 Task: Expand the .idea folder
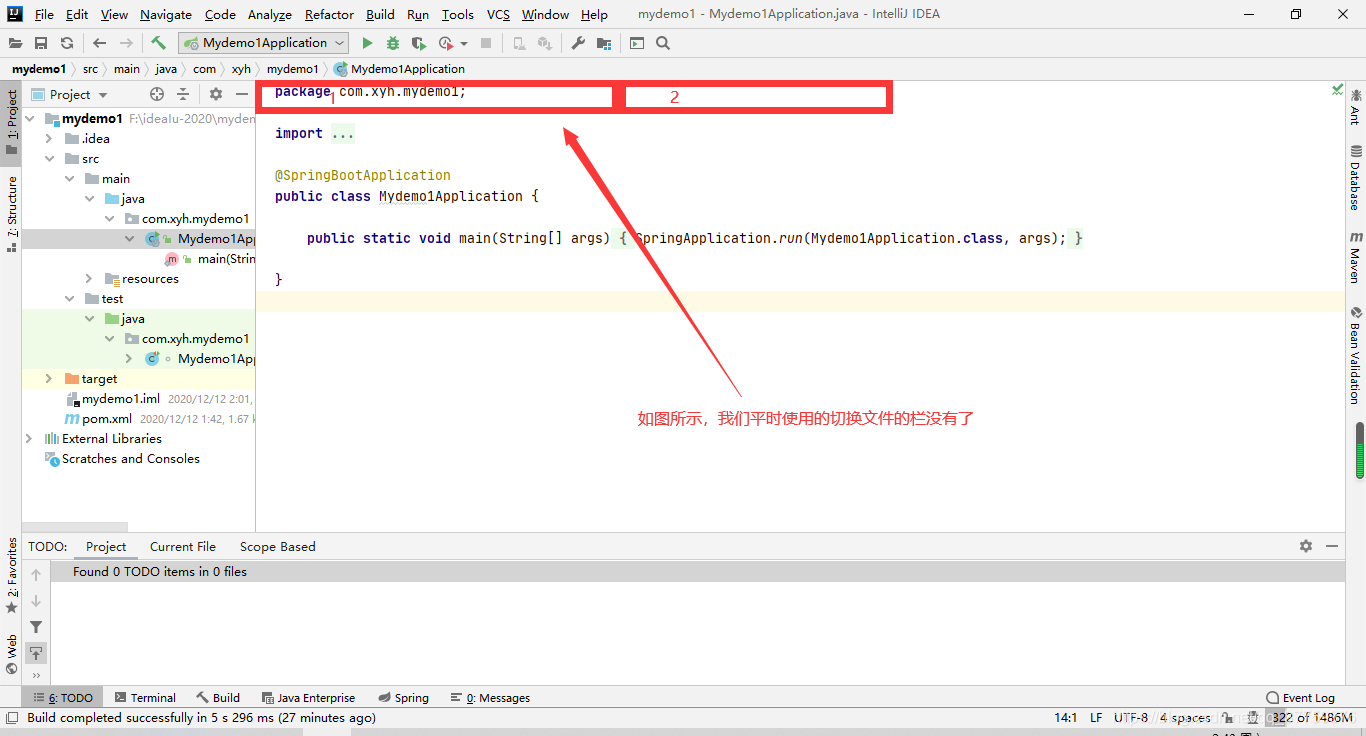click(49, 139)
